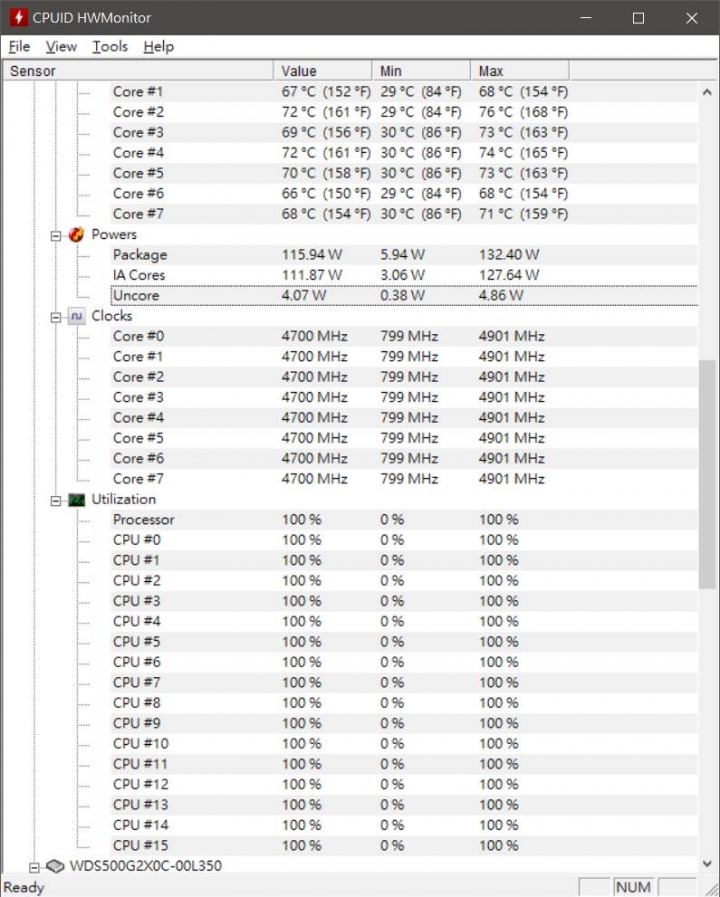The height and width of the screenshot is (897, 720).
Task: Click the Utilization graph icon
Action: click(77, 500)
